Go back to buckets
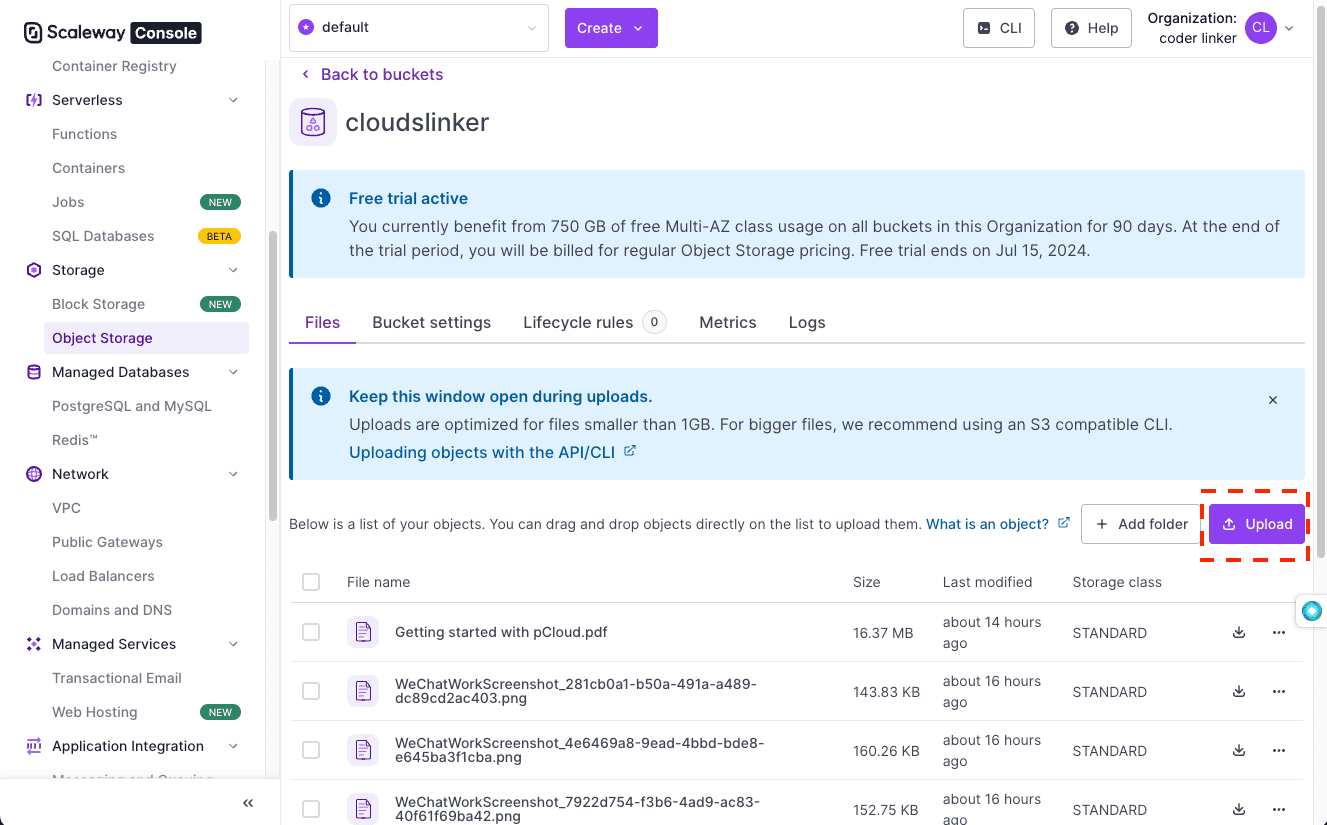1327x825 pixels. pyautogui.click(x=371, y=74)
